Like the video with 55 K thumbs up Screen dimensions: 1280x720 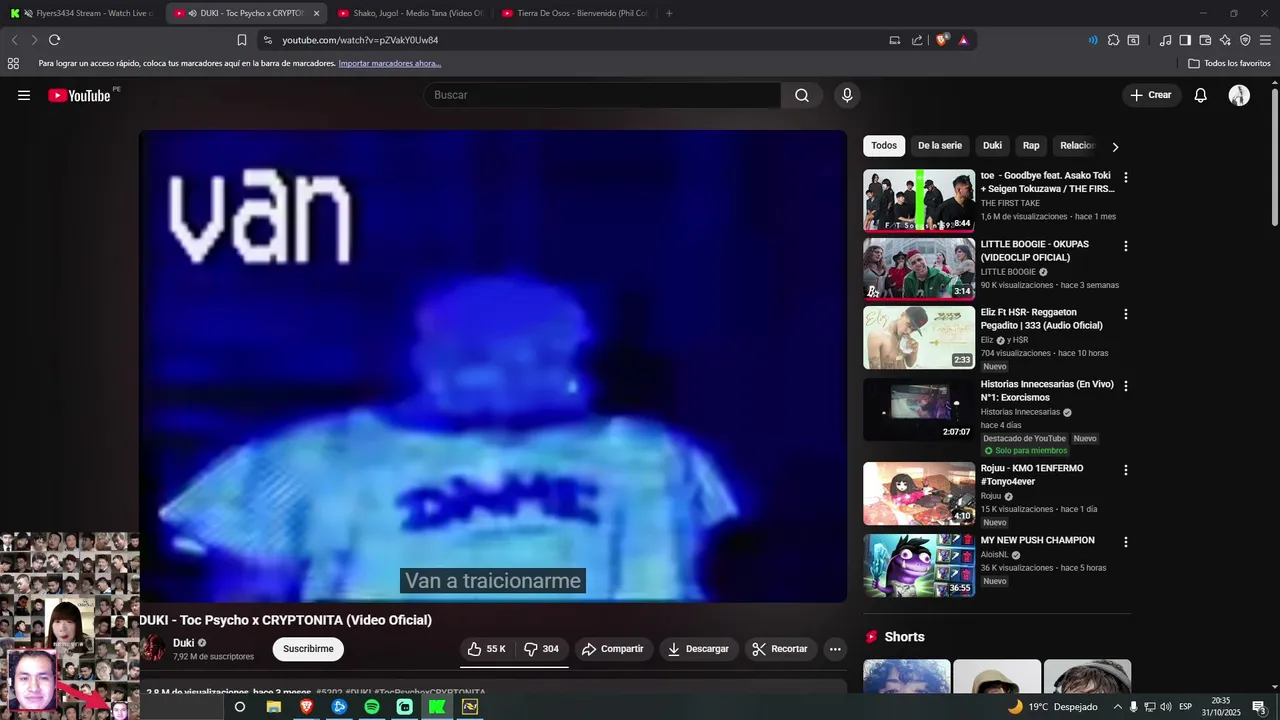click(488, 649)
